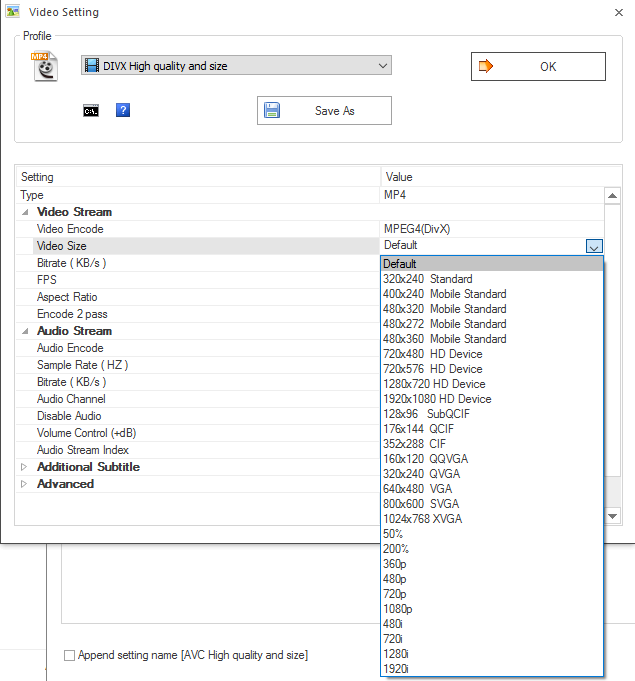Select 128x96 SubQCIF size
The image size is (635, 681).
tap(492, 414)
